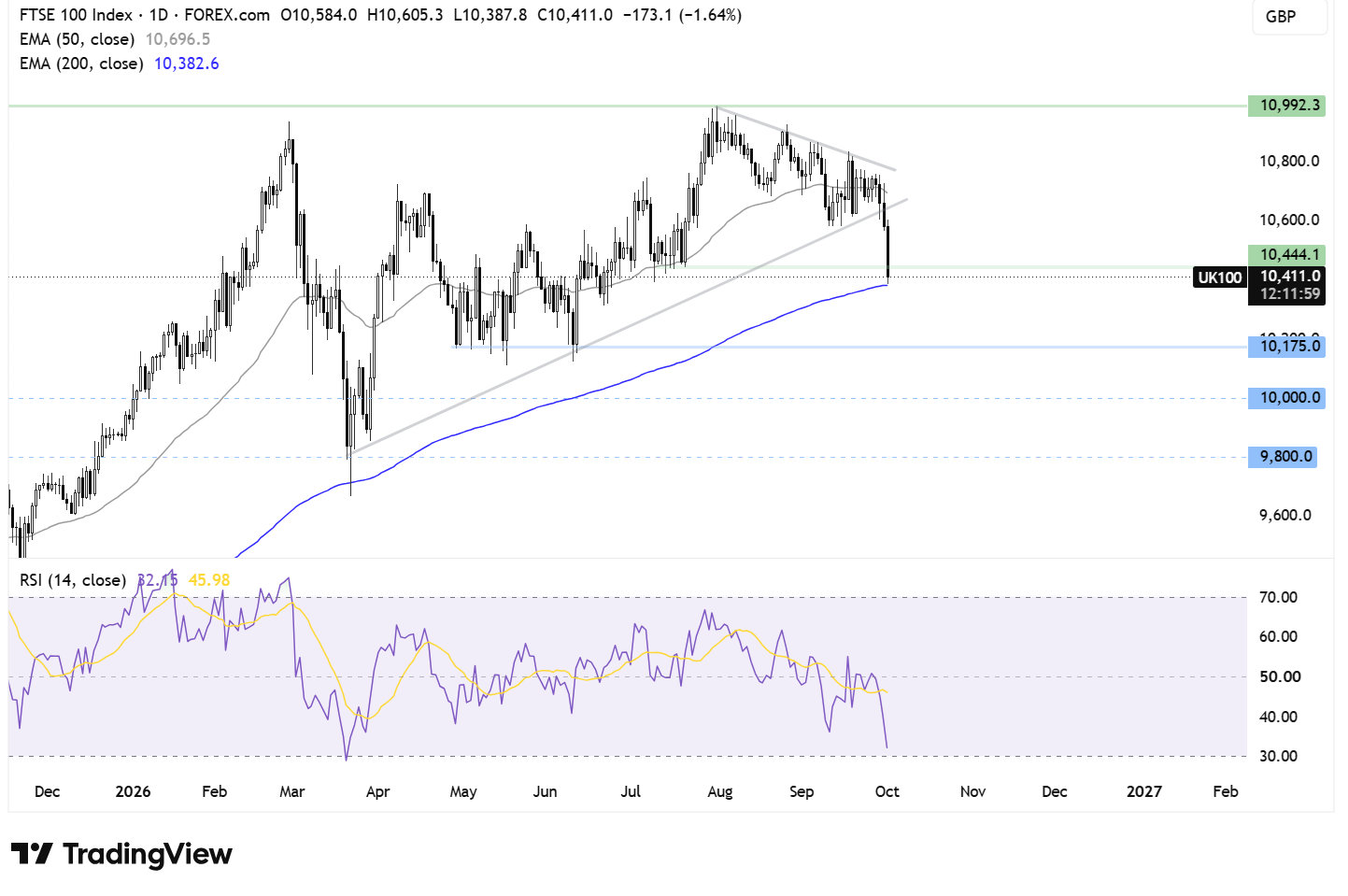Viewport: 1348px width, 896px height.
Task: Click the TradingView logo
Action: click(x=121, y=854)
